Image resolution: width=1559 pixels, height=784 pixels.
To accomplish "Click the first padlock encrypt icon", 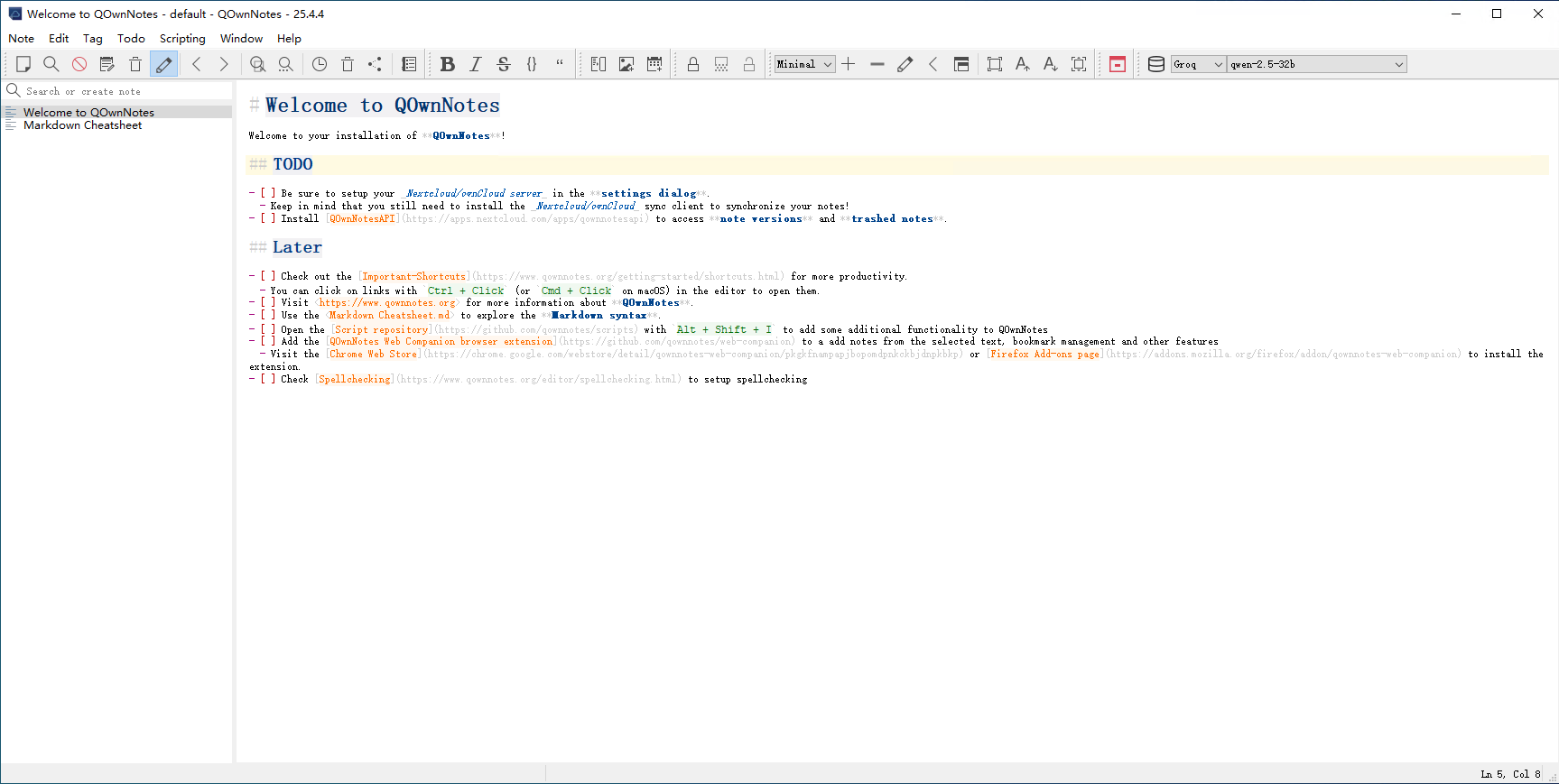I will tap(693, 64).
